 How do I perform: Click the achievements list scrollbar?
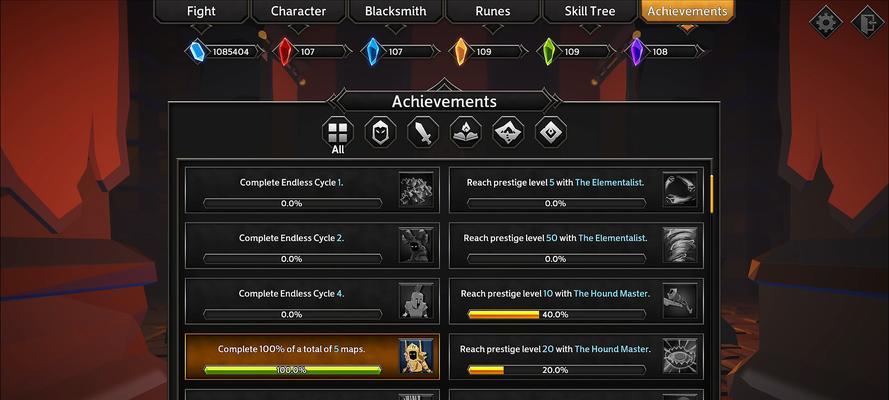712,194
